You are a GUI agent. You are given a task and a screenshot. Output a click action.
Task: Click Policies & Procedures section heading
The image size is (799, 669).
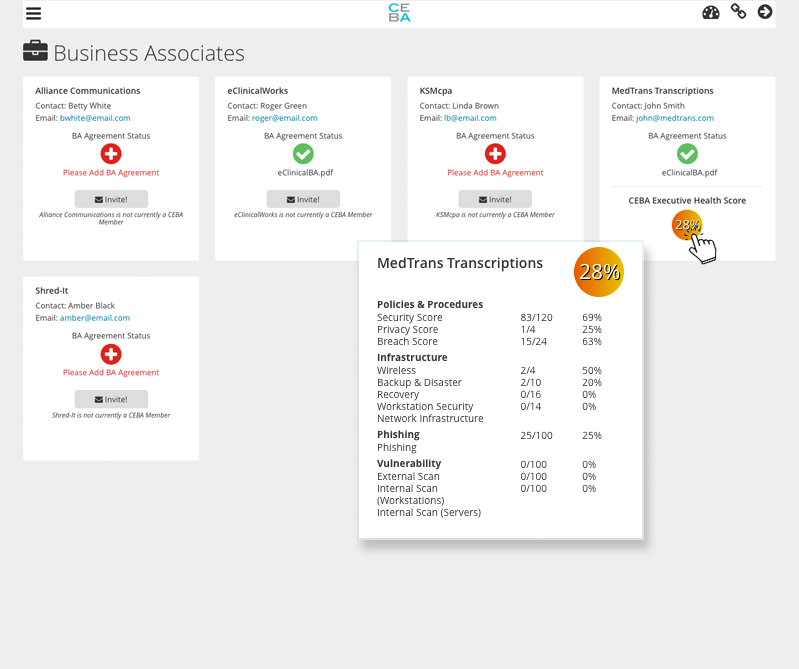(430, 304)
